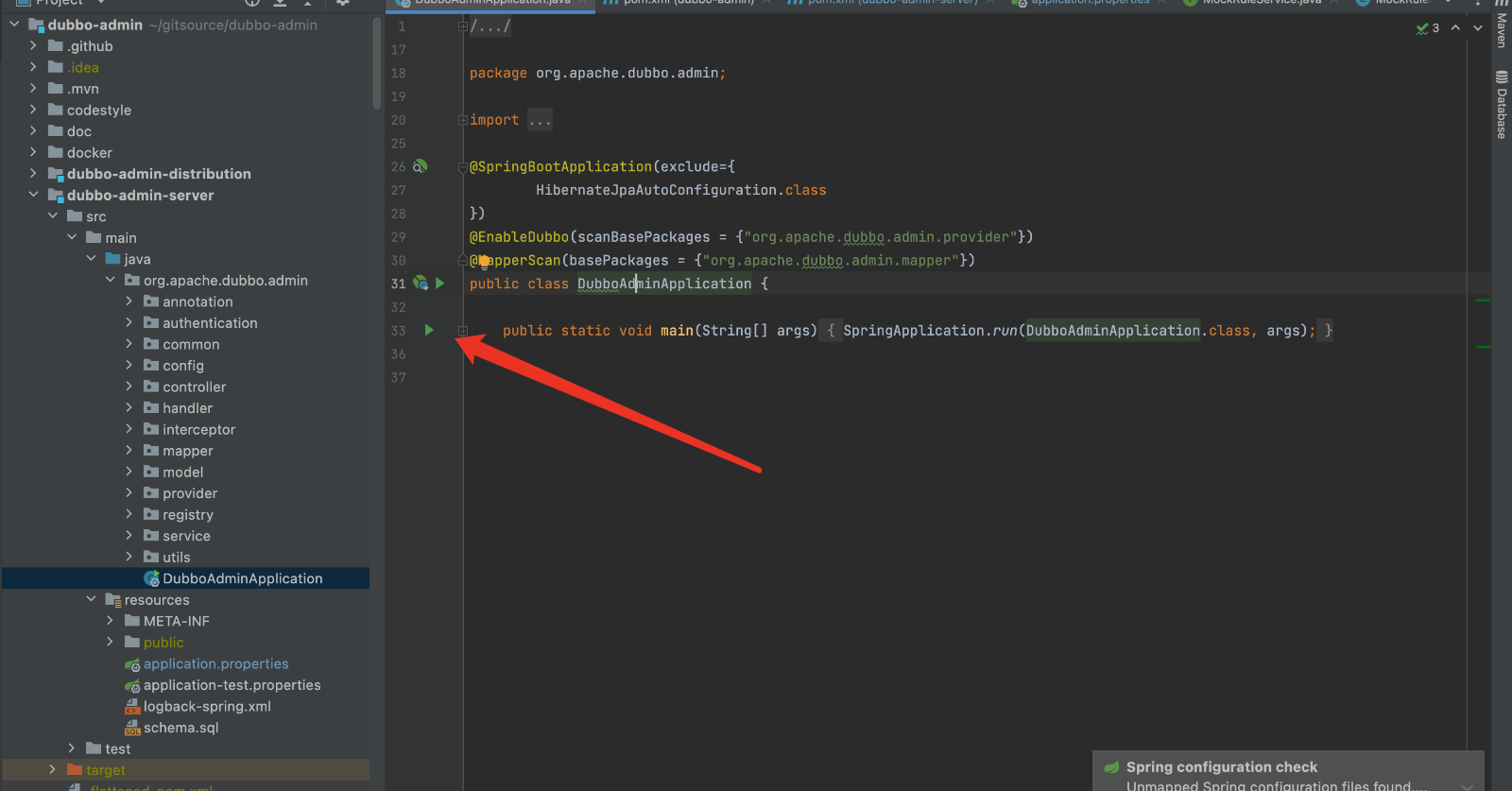Click the project tree vertical scrollbar
Viewport: 1512px width, 791px height.
[377, 66]
